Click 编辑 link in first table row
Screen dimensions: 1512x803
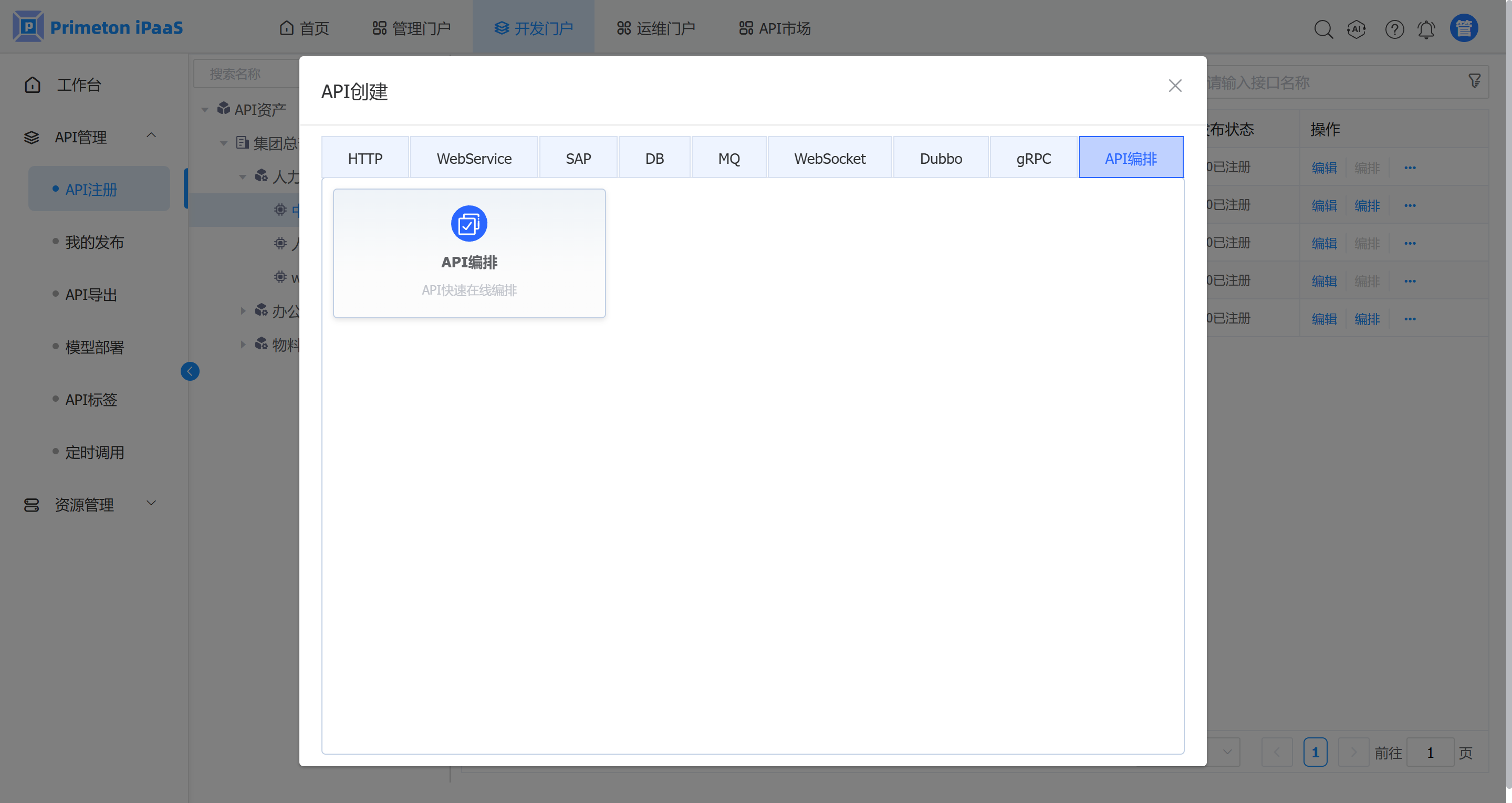(1323, 168)
